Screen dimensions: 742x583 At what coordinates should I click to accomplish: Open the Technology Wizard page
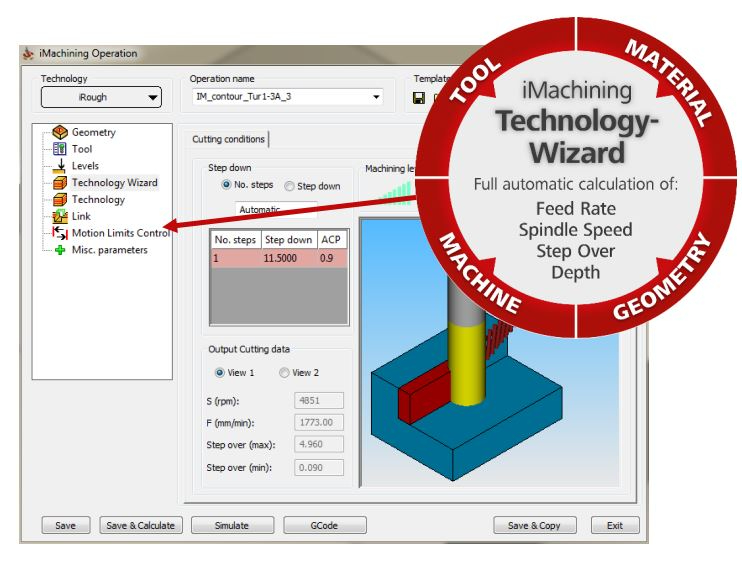pos(115,183)
